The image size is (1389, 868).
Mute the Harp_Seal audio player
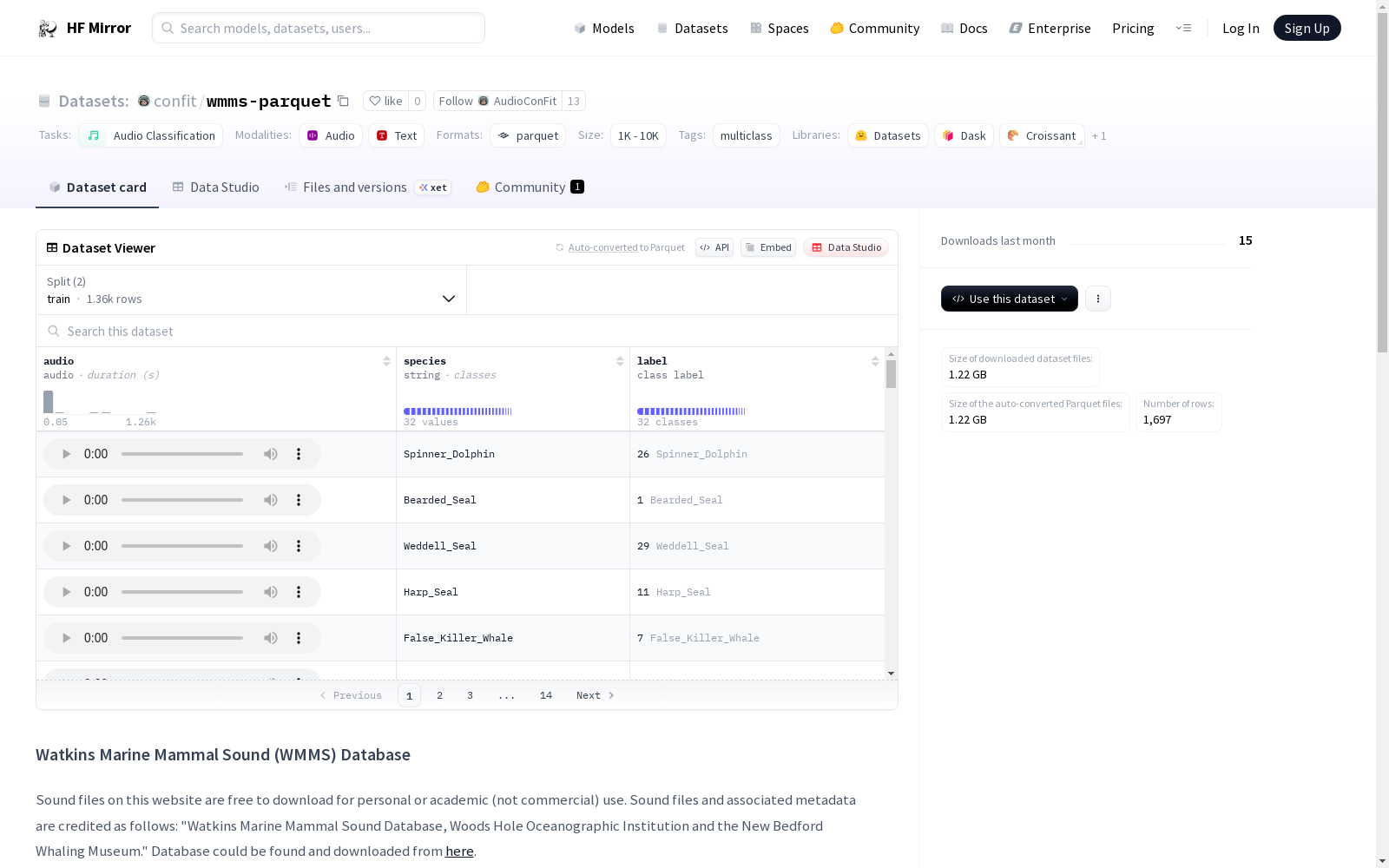coord(271,592)
